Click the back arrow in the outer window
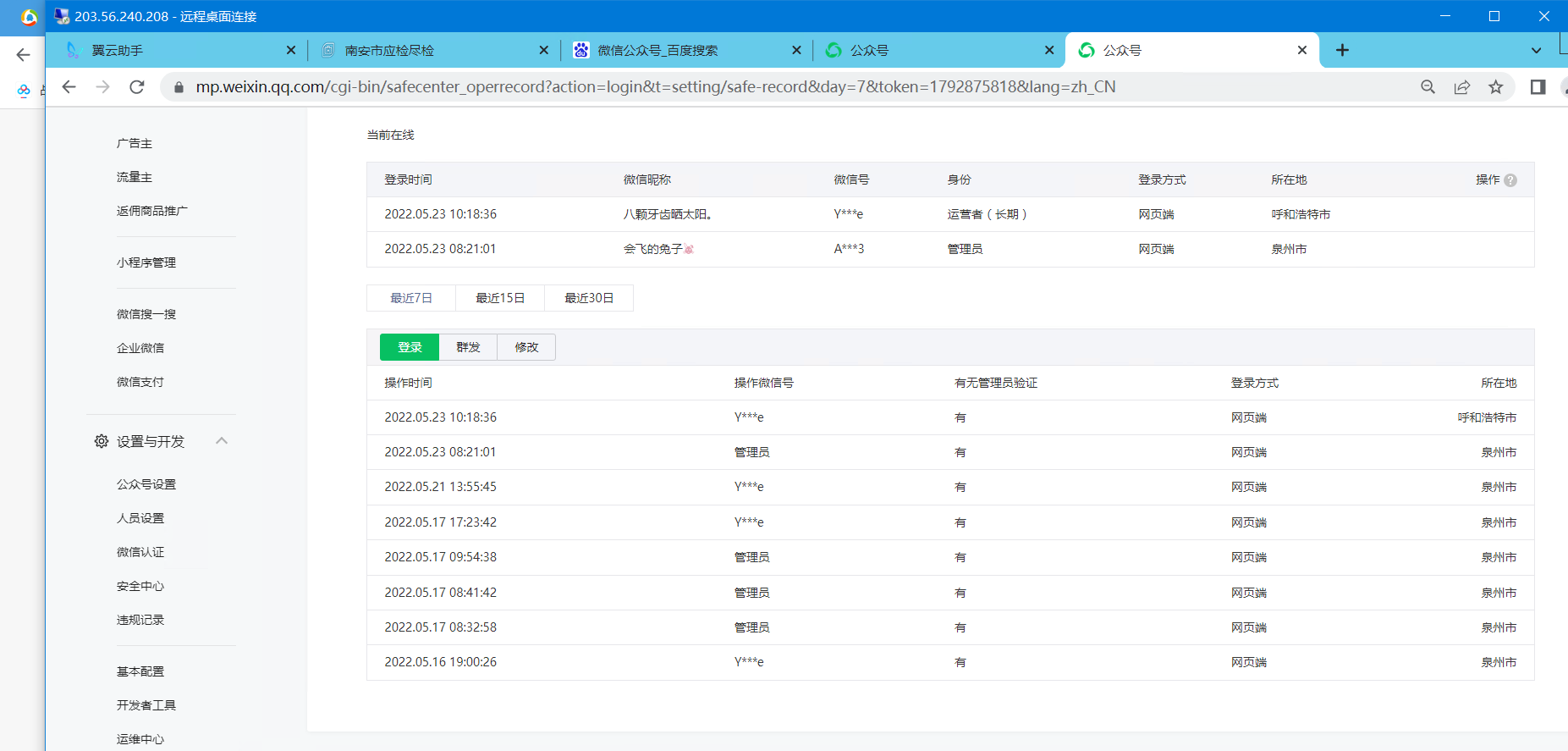This screenshot has height=751, width=1568. (x=23, y=55)
